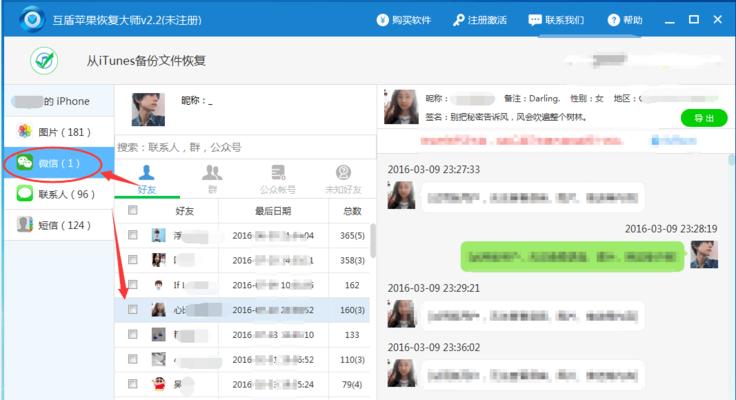Screen dimensions: 736x400
Task: Click avatar in the 358(3) friend row
Action: pyautogui.click(x=159, y=260)
